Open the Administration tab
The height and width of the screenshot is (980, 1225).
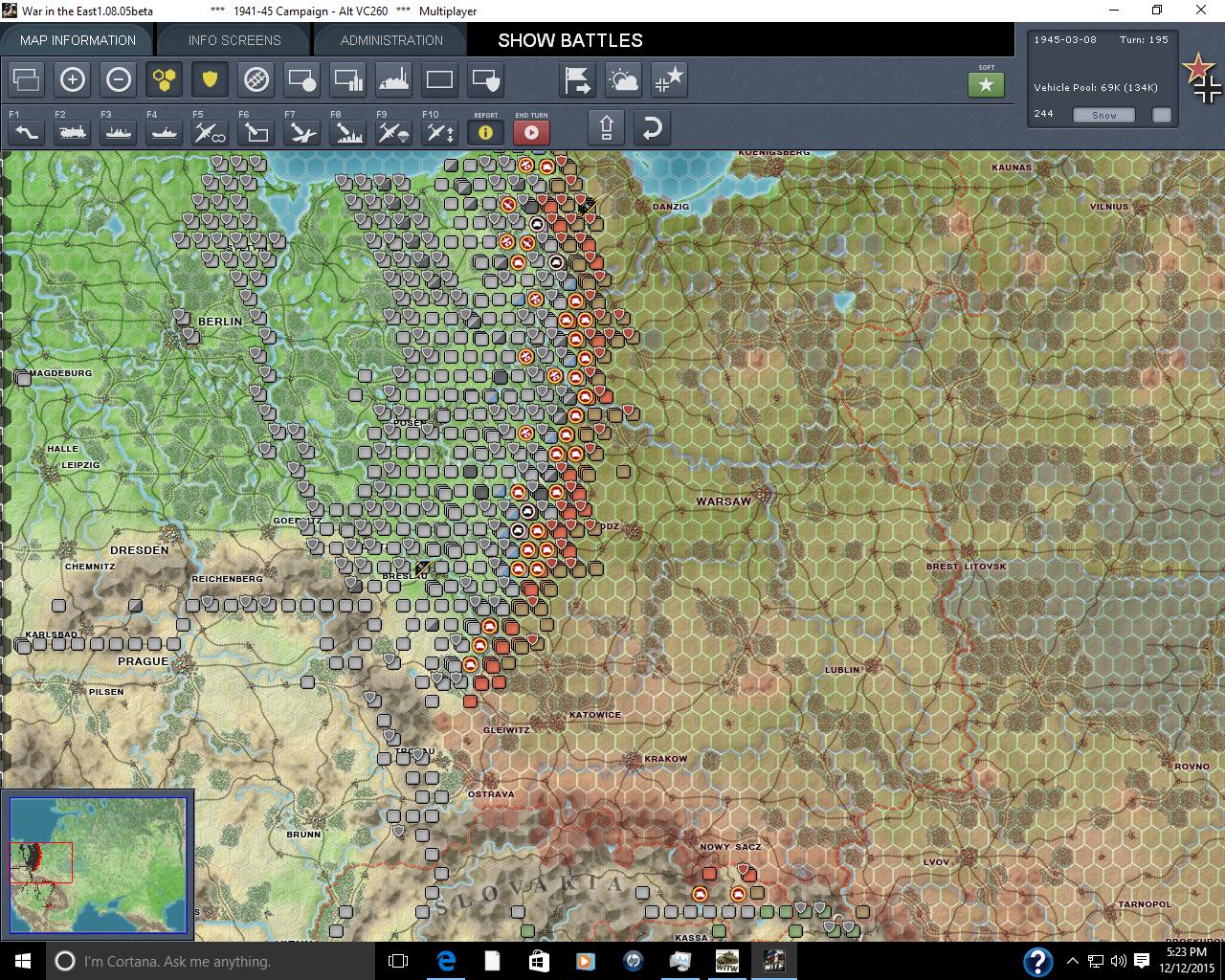(391, 40)
